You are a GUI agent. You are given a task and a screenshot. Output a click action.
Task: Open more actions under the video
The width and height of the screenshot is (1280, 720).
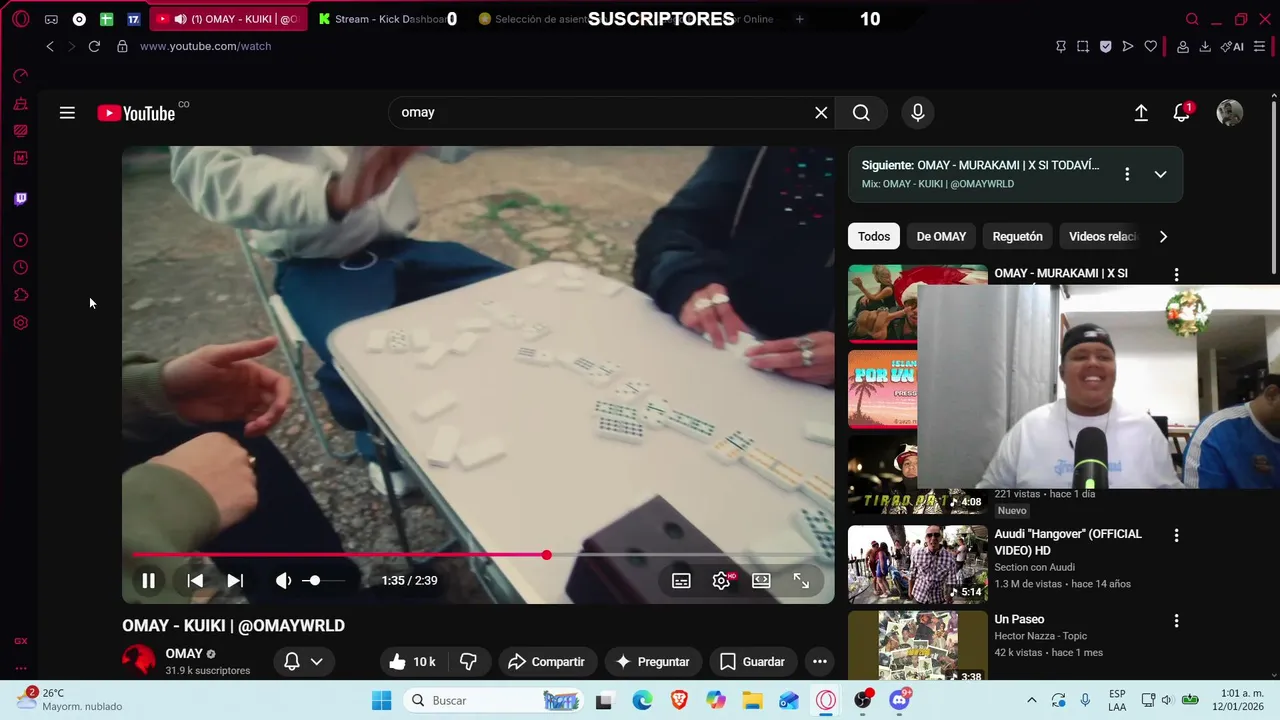[820, 662]
